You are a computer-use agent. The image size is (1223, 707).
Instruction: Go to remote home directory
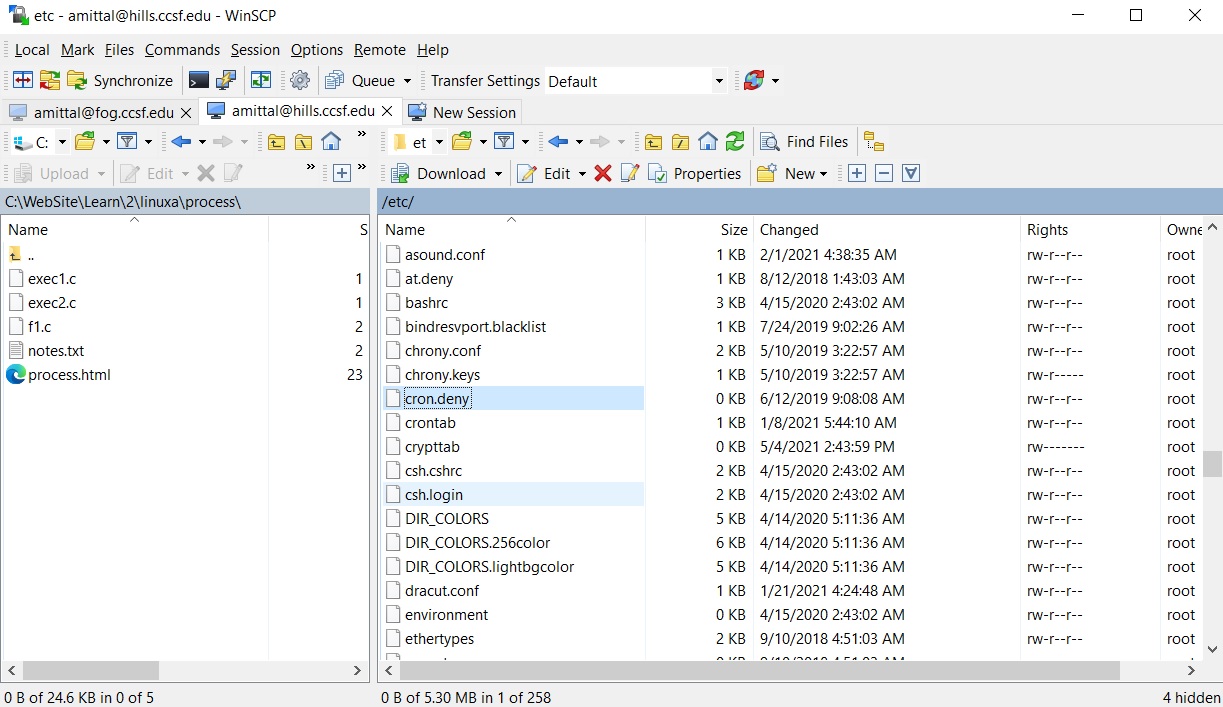point(708,142)
